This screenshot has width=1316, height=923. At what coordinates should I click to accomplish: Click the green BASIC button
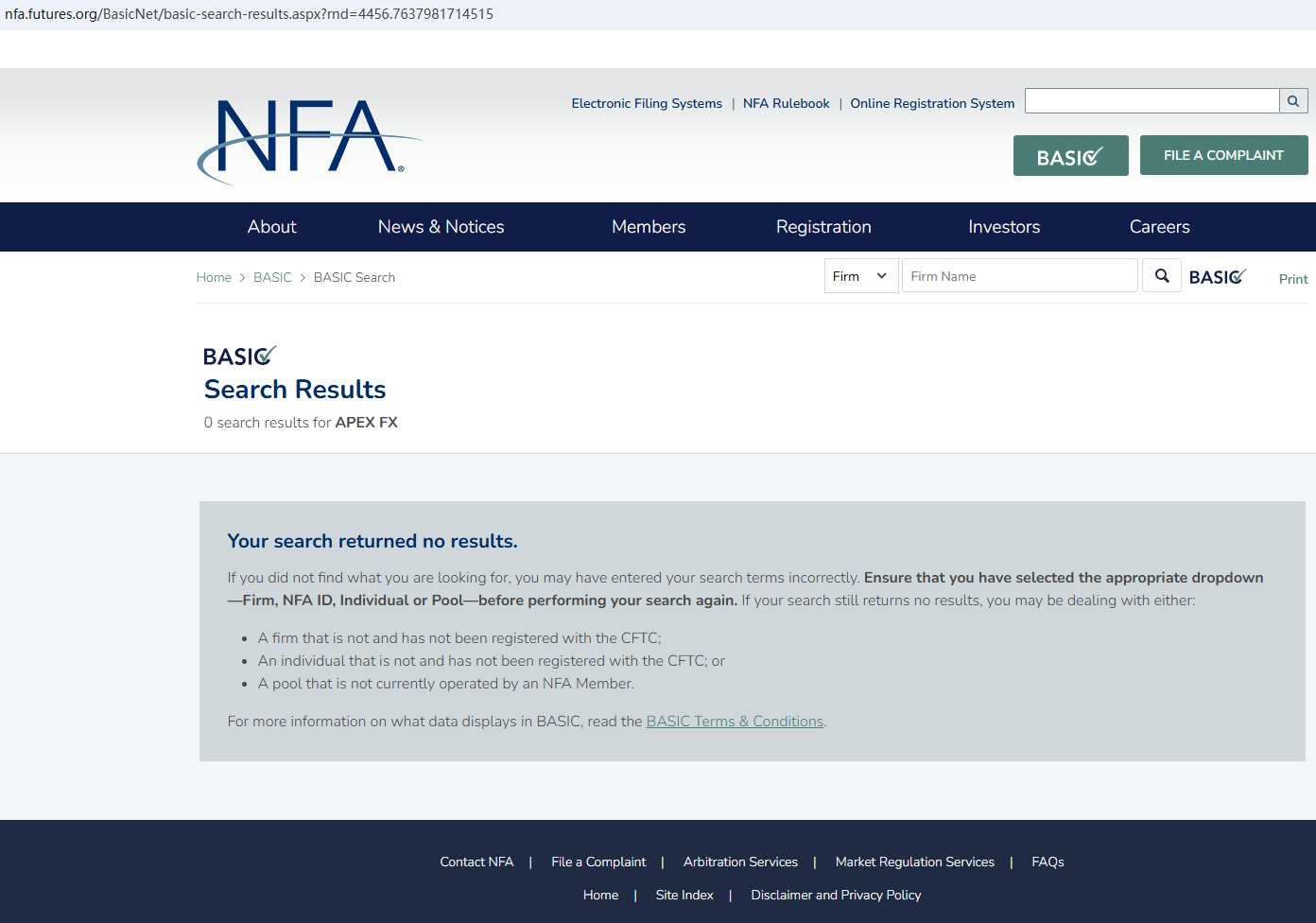pos(1070,156)
